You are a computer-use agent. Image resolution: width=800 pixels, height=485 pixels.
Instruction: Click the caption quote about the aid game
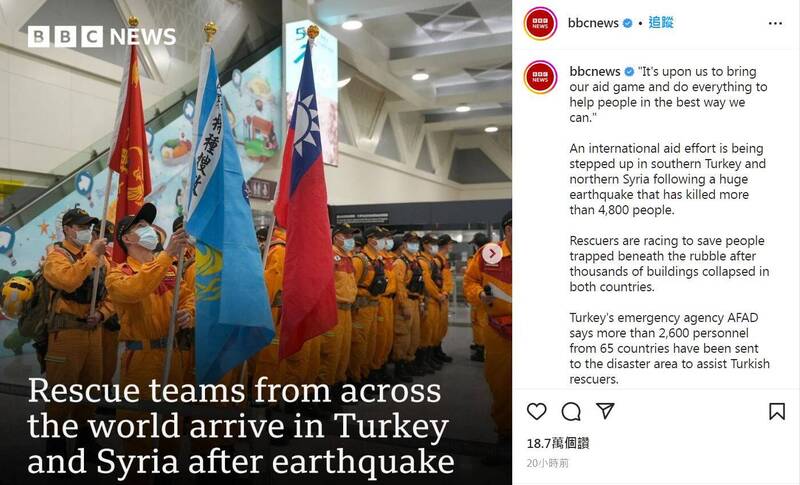(x=668, y=94)
